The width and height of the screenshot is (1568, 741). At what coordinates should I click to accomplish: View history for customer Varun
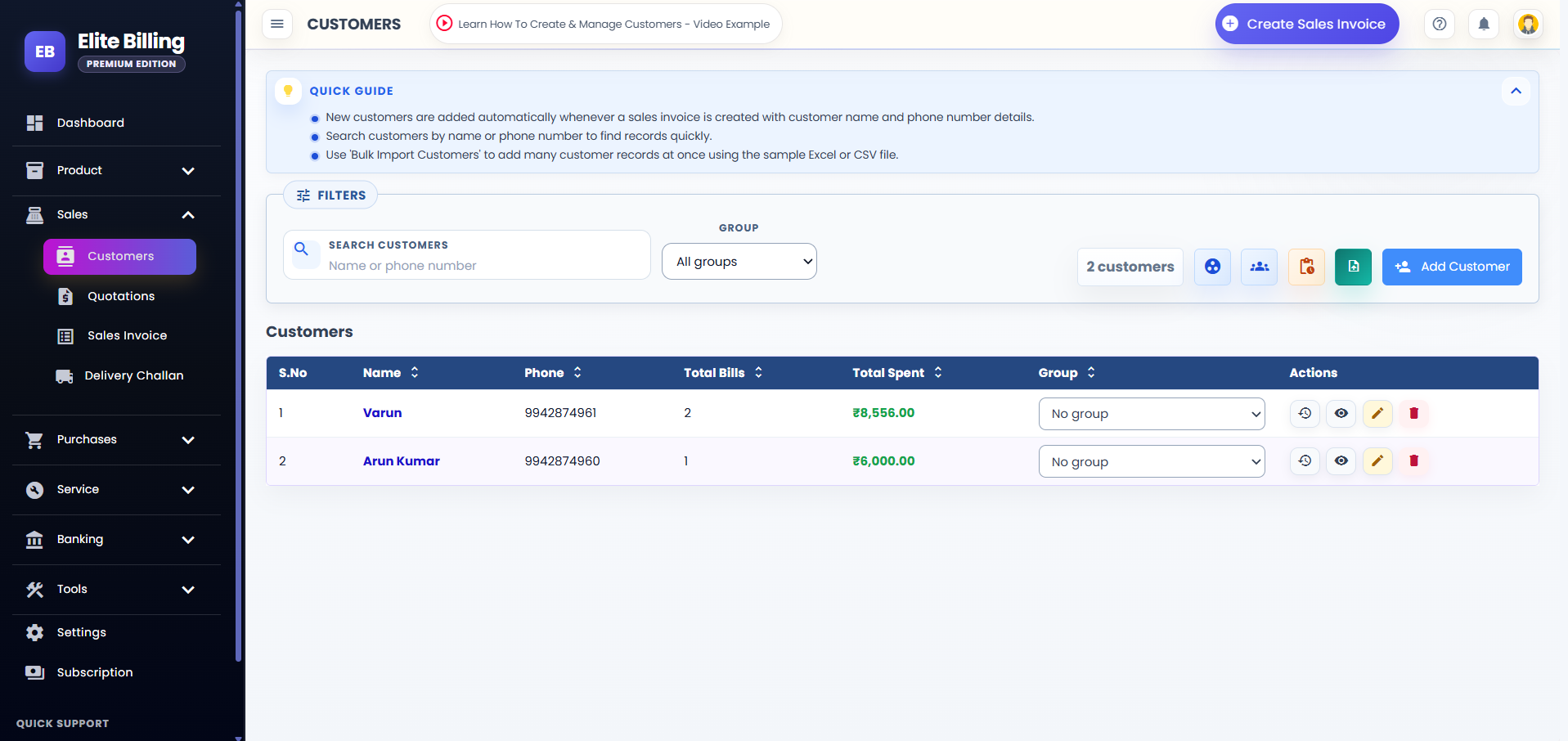click(1305, 413)
